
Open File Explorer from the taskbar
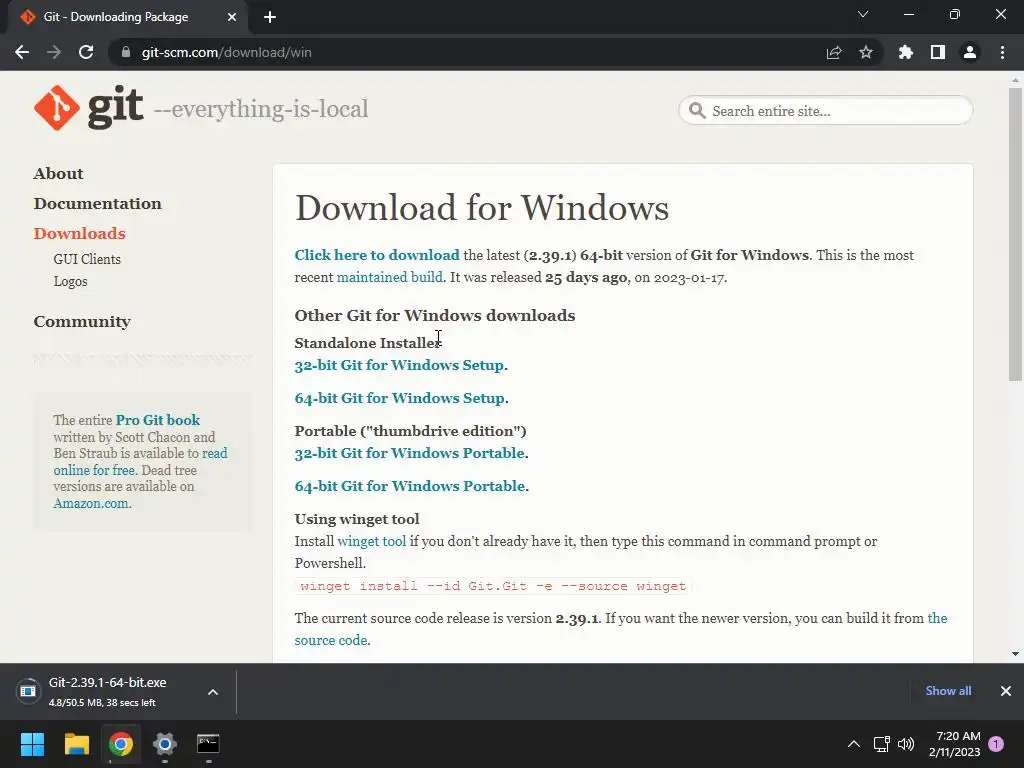click(76, 744)
